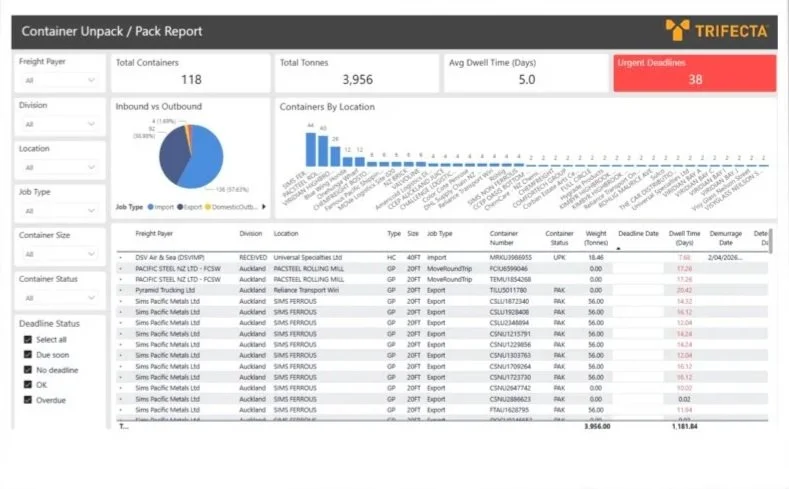
Task: Expand the row for container TILU5011780
Action: click(x=121, y=290)
